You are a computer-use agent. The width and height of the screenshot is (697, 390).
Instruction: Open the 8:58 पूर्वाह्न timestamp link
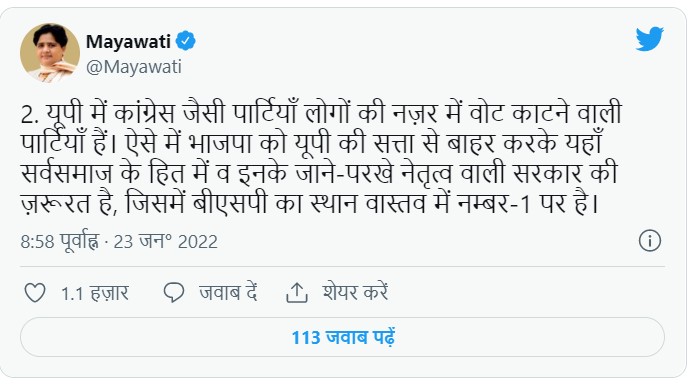click(60, 241)
